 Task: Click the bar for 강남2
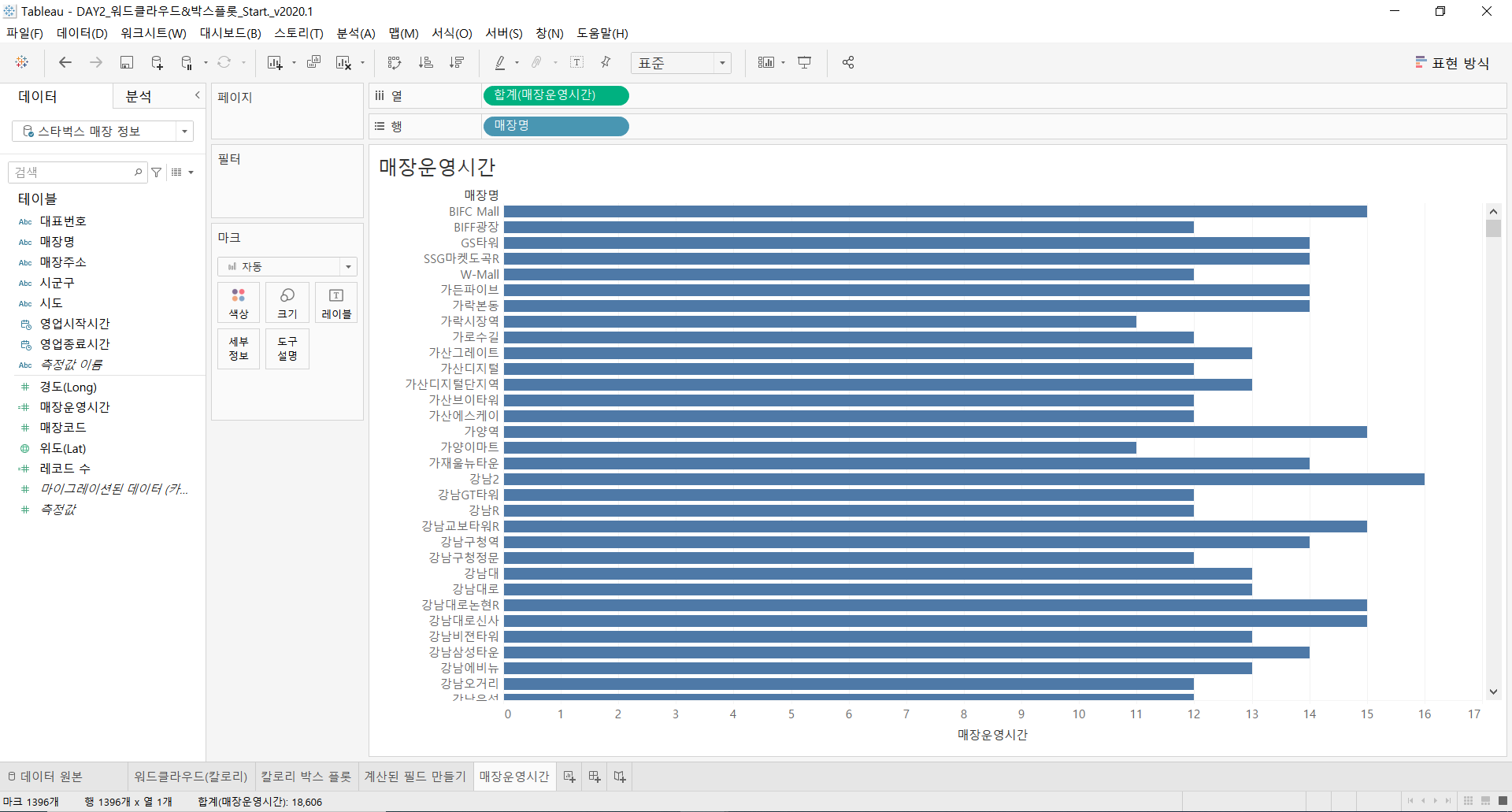click(x=964, y=479)
